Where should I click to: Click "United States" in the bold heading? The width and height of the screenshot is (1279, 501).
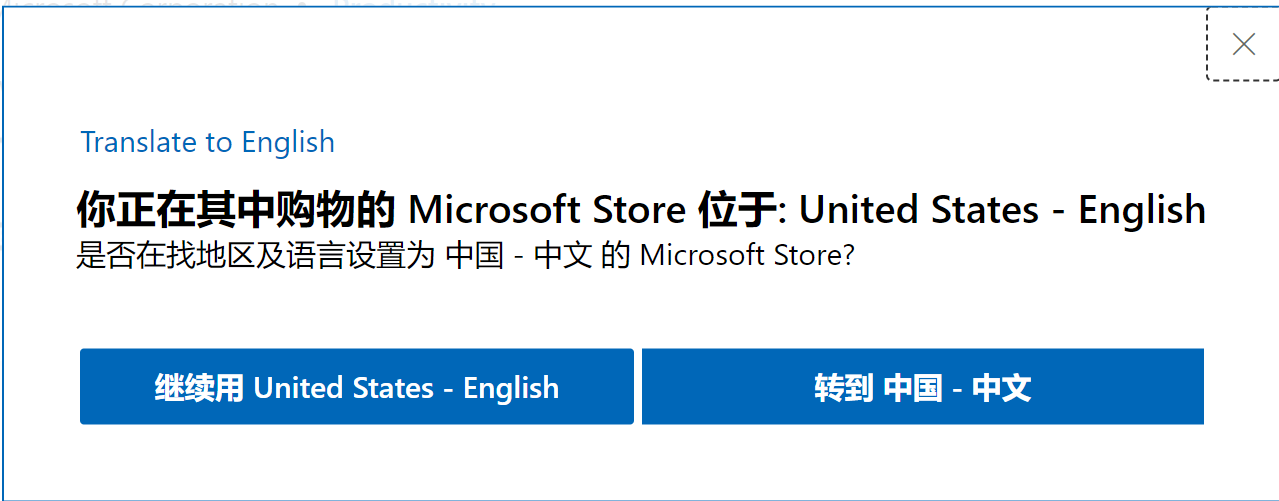click(x=919, y=210)
